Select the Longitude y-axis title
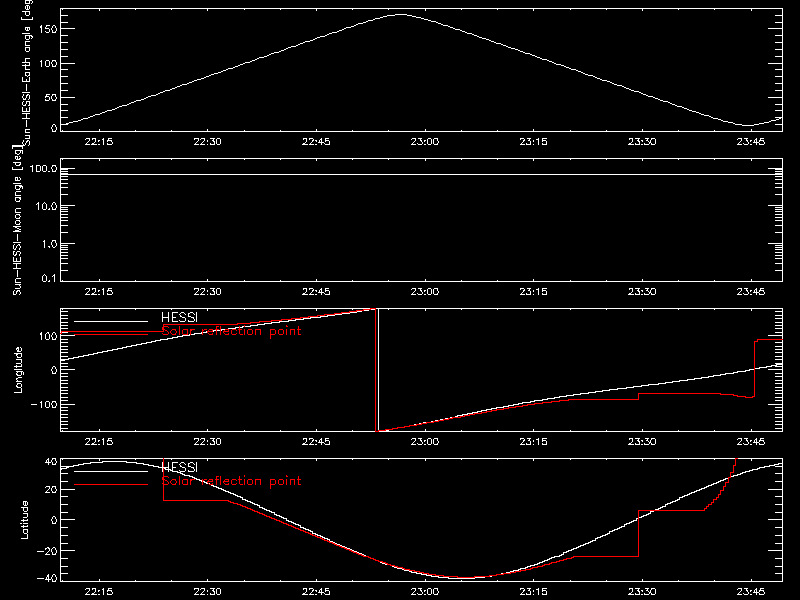Viewport: 800px width, 600px height. 18,370
